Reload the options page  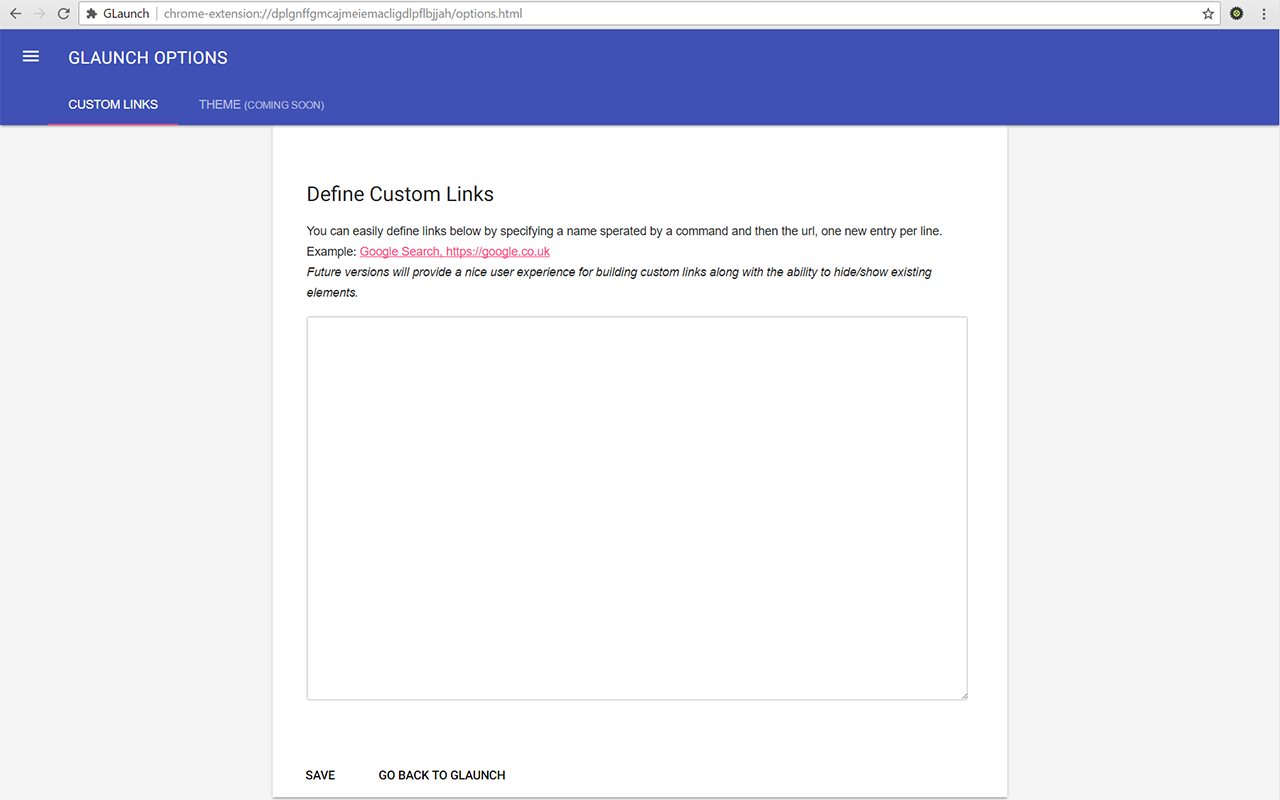pyautogui.click(x=64, y=14)
